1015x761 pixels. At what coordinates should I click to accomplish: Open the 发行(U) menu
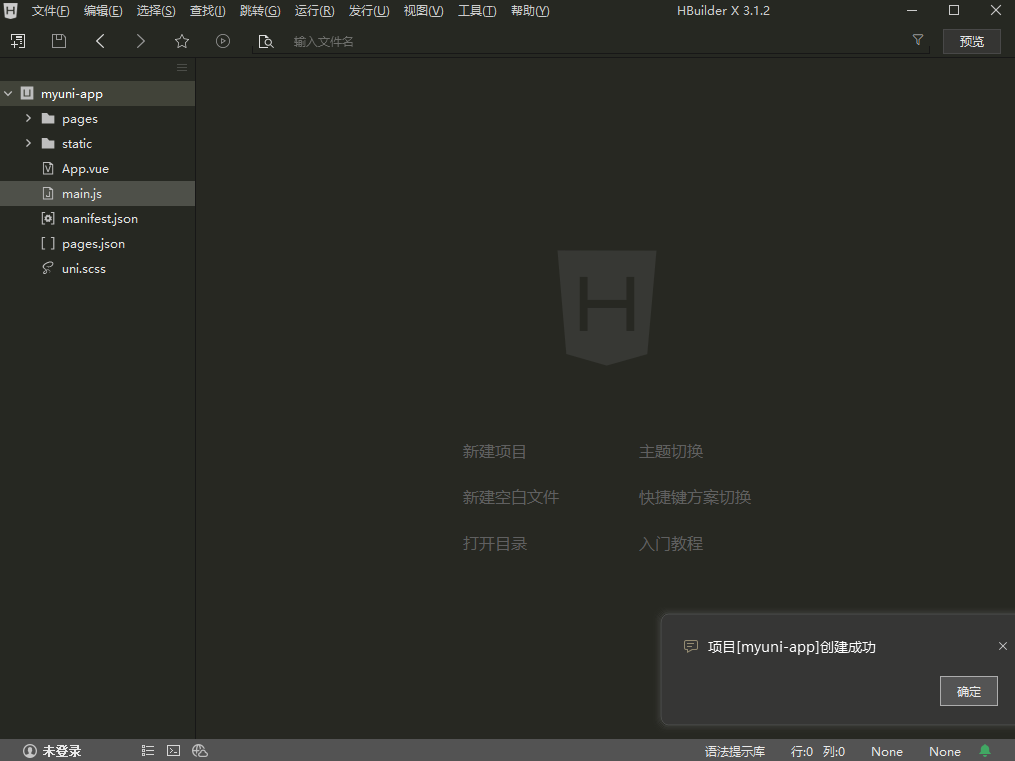click(x=368, y=11)
